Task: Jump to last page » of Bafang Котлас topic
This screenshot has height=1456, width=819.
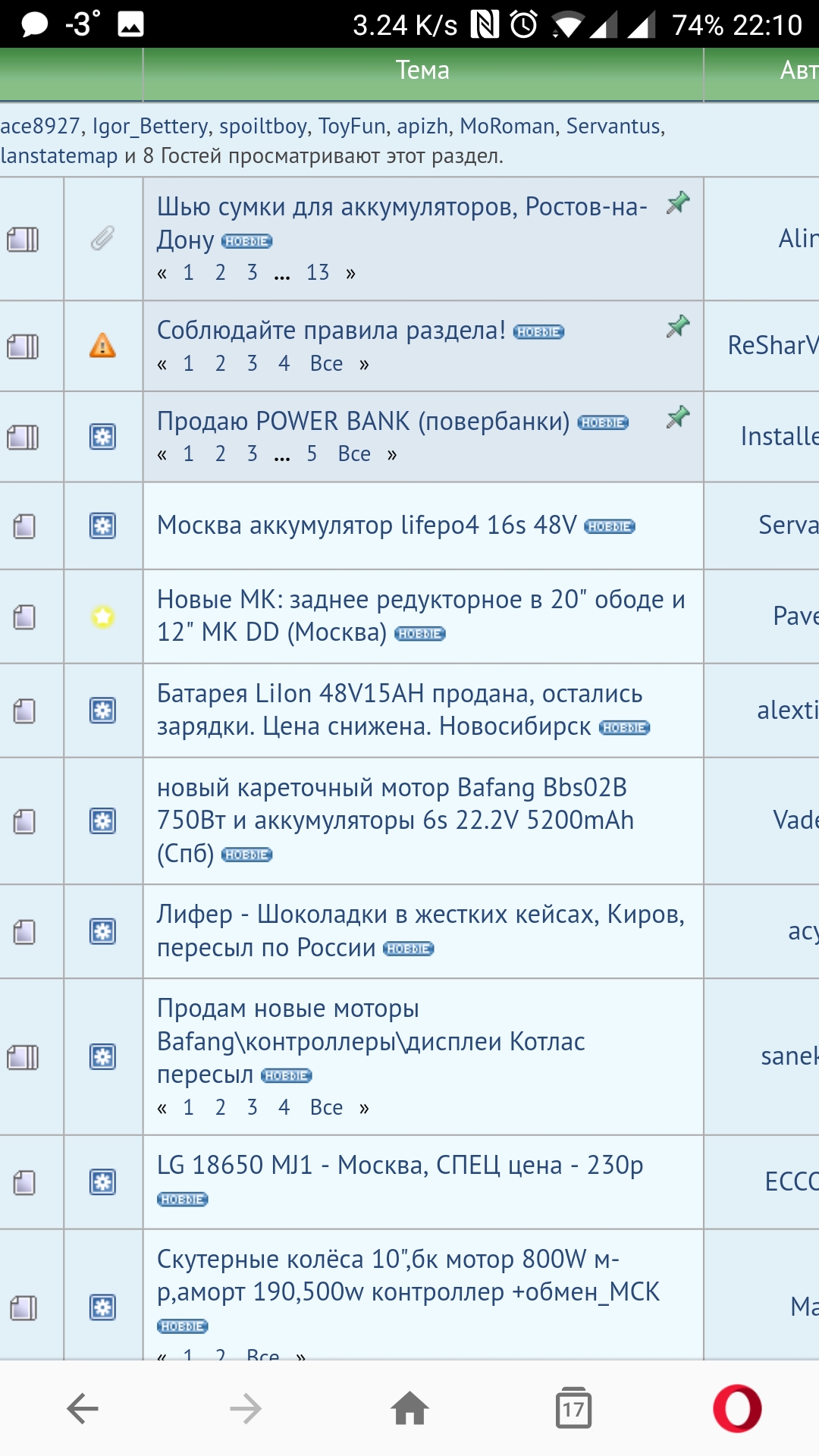Action: [364, 1108]
